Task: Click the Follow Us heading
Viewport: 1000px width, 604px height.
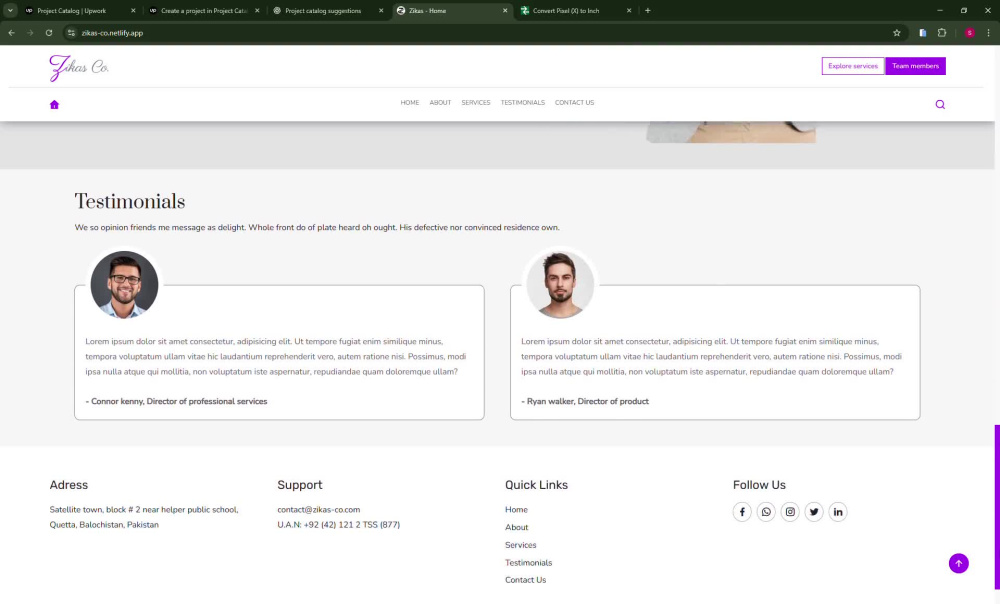Action: pos(759,485)
